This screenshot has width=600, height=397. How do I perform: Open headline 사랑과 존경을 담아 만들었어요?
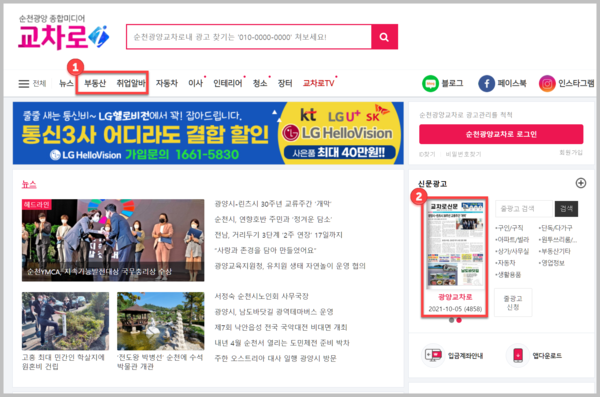(265, 250)
